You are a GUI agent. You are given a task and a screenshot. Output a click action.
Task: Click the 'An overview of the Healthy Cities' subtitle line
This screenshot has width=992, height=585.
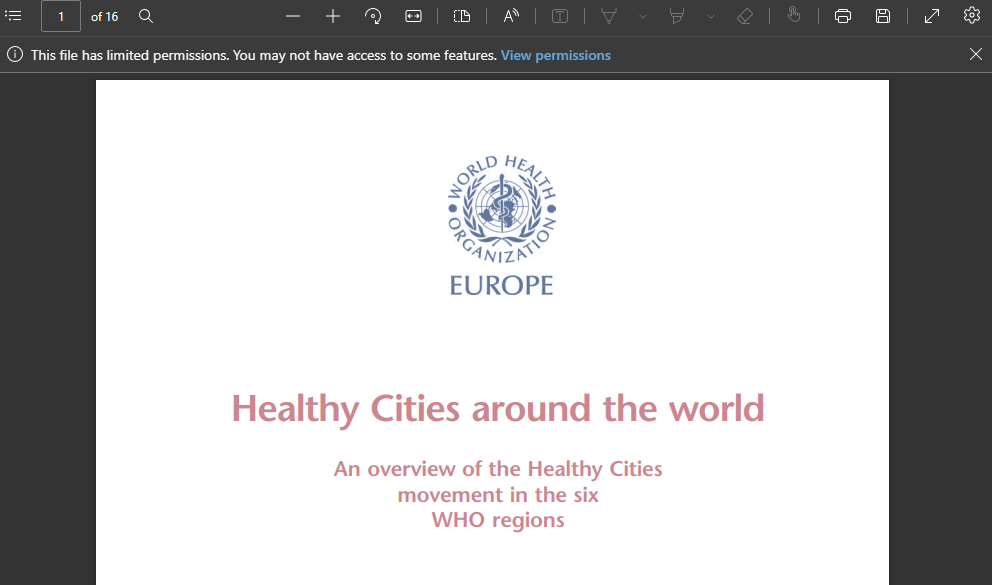coord(498,469)
